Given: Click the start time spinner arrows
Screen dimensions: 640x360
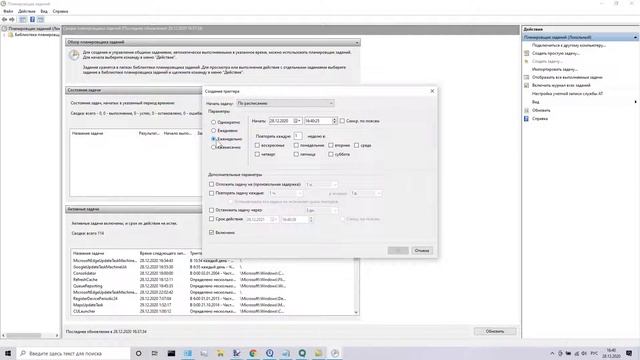Looking at the screenshot, I should coord(334,121).
